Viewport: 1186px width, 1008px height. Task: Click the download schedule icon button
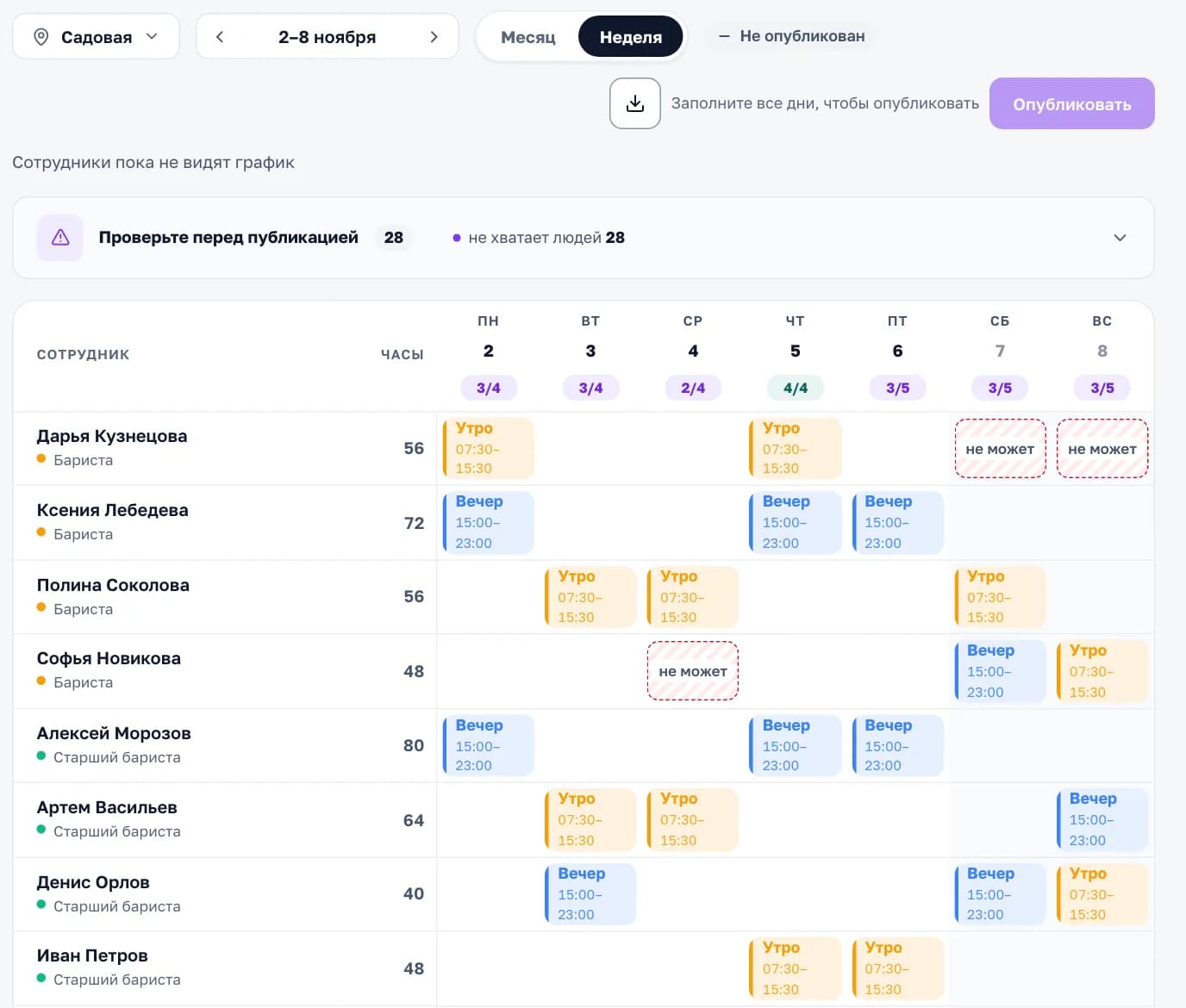[x=635, y=103]
